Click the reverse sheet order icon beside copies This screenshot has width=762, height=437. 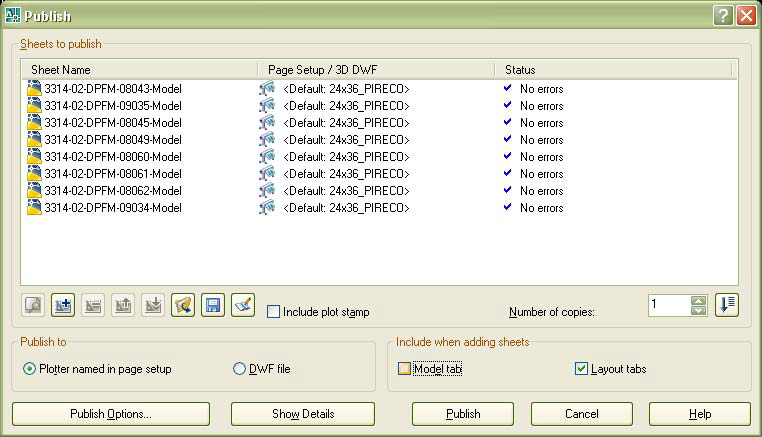(x=727, y=305)
